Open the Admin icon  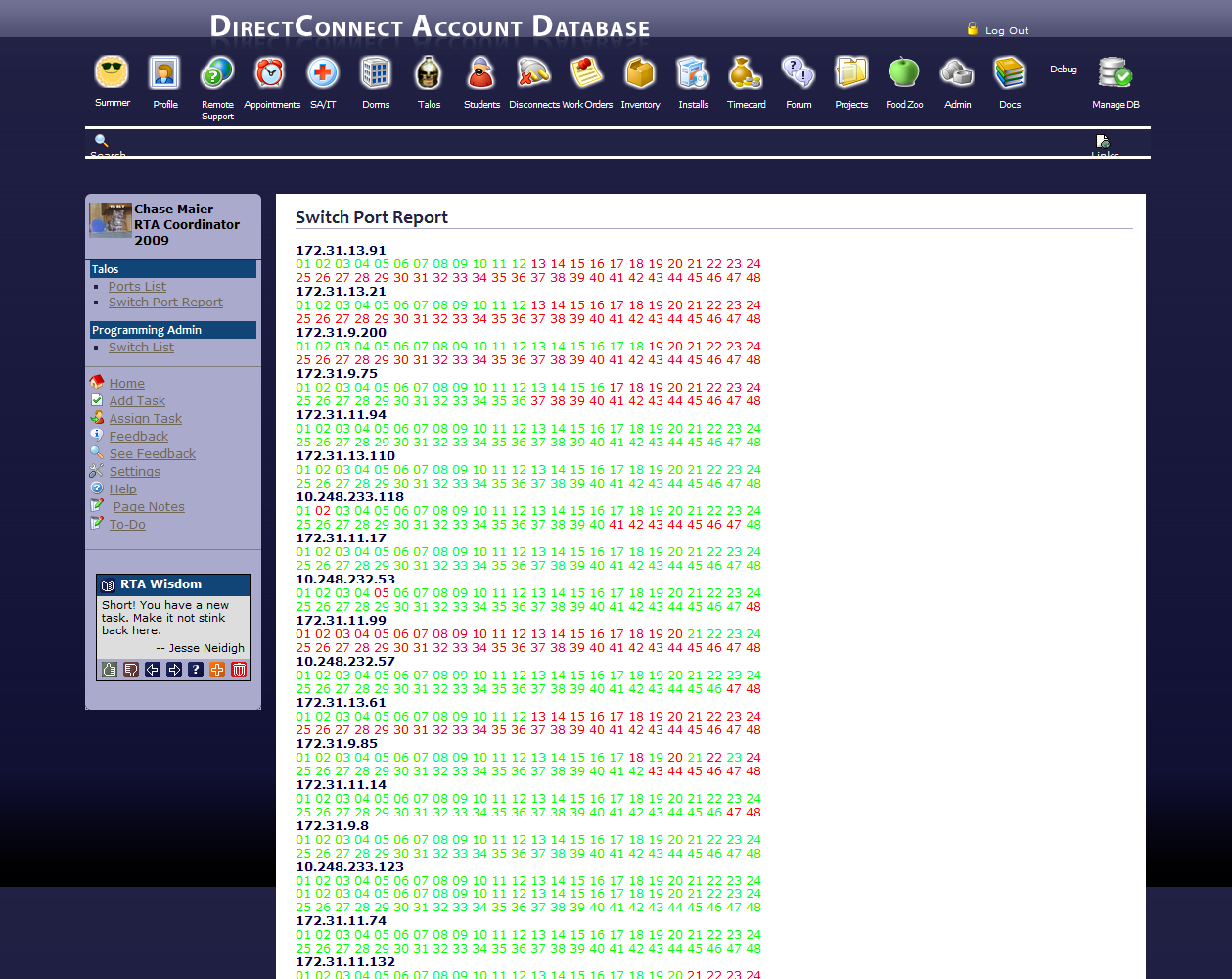click(x=957, y=72)
